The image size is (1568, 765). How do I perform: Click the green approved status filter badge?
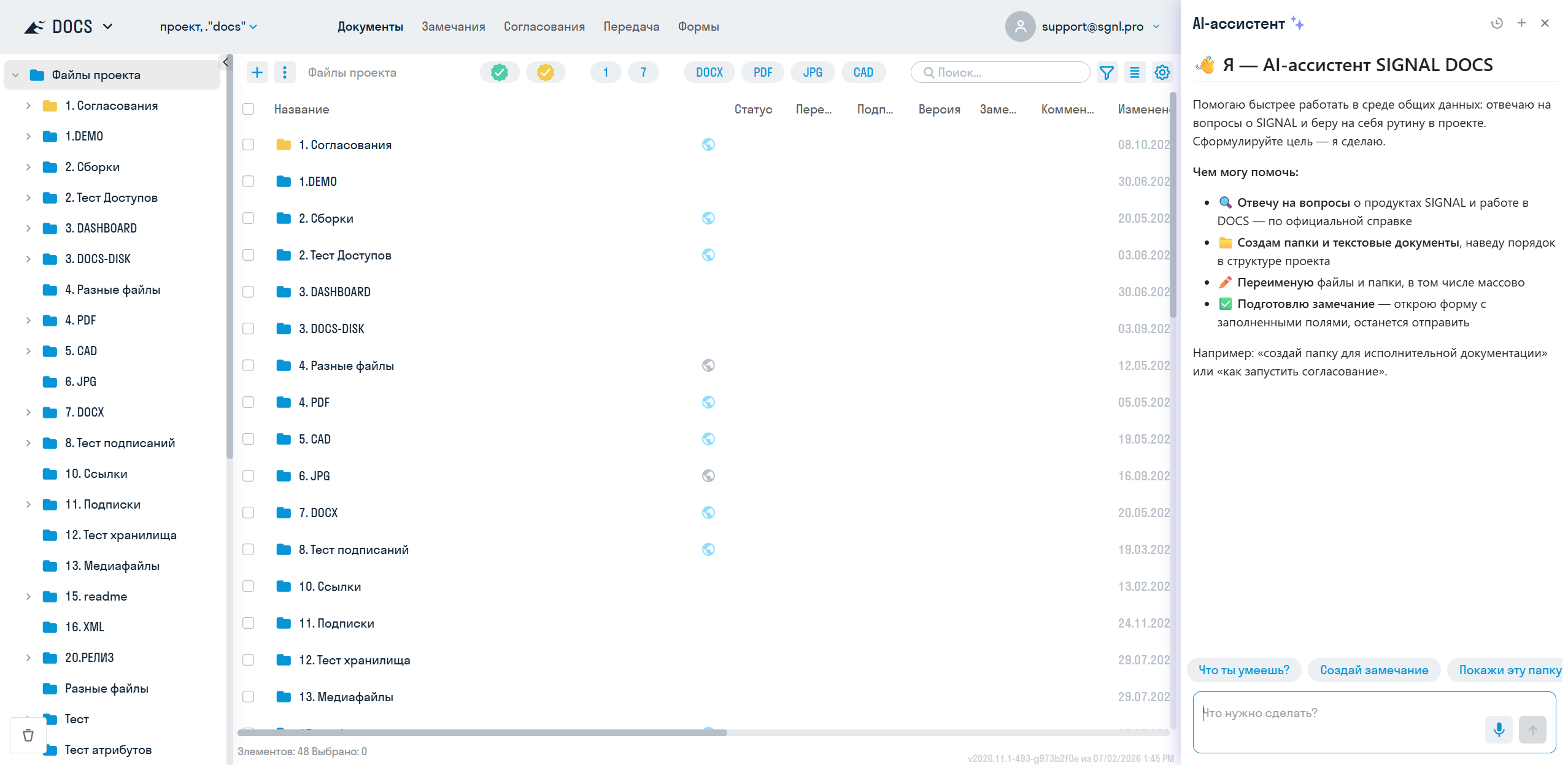tap(500, 72)
